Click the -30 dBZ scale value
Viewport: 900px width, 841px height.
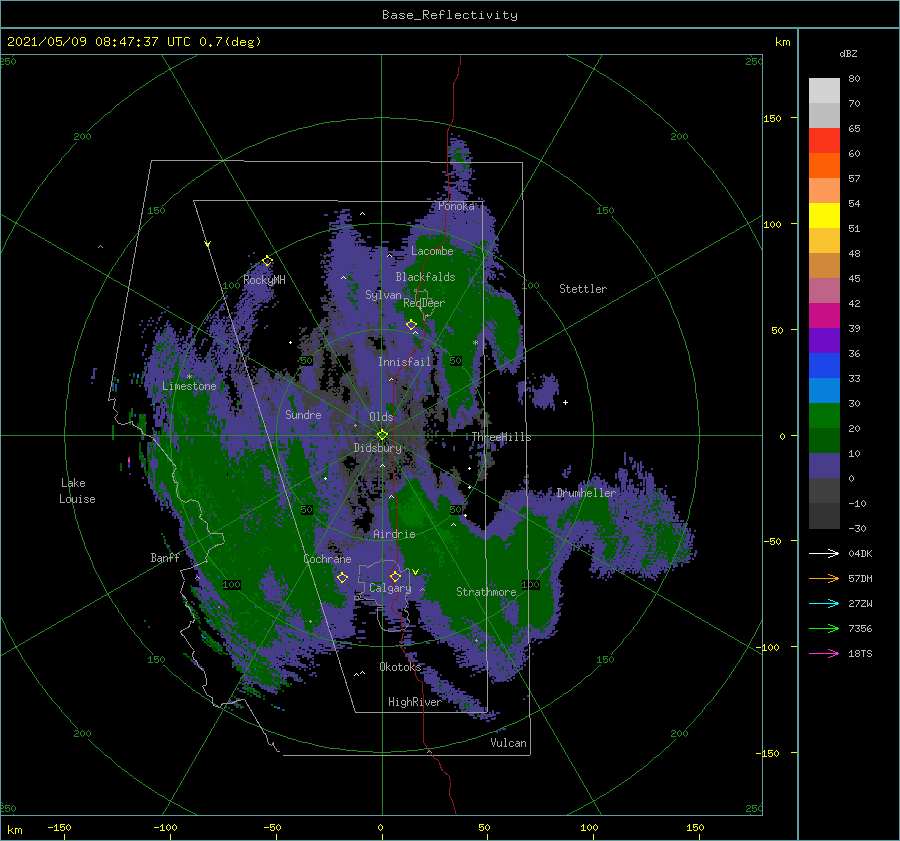[x=857, y=528]
